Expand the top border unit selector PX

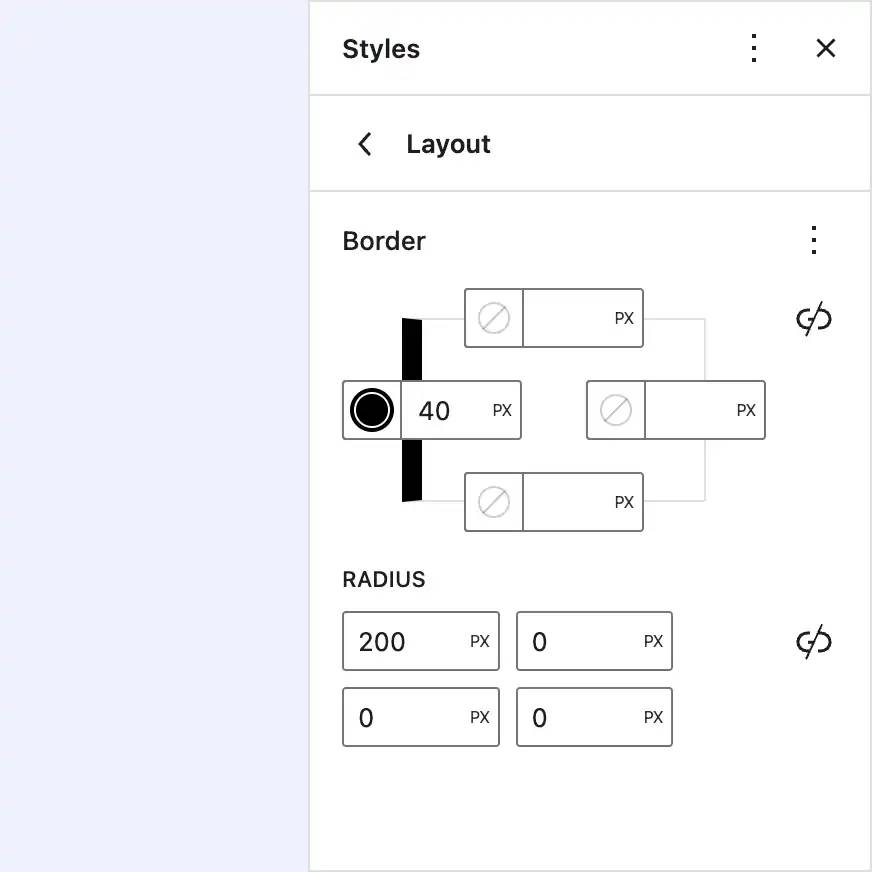pos(624,318)
